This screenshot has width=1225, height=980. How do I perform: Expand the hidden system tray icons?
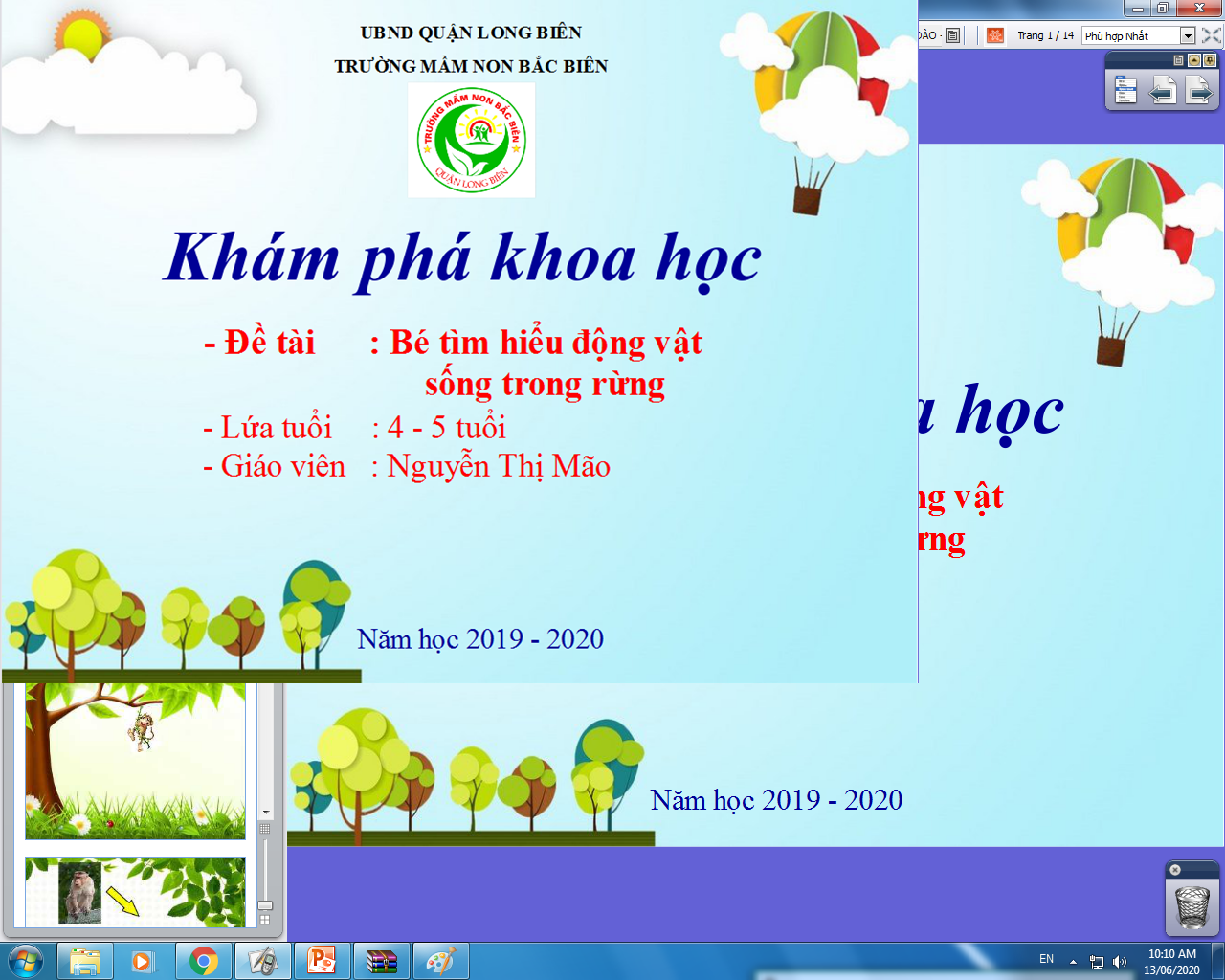tap(1073, 961)
